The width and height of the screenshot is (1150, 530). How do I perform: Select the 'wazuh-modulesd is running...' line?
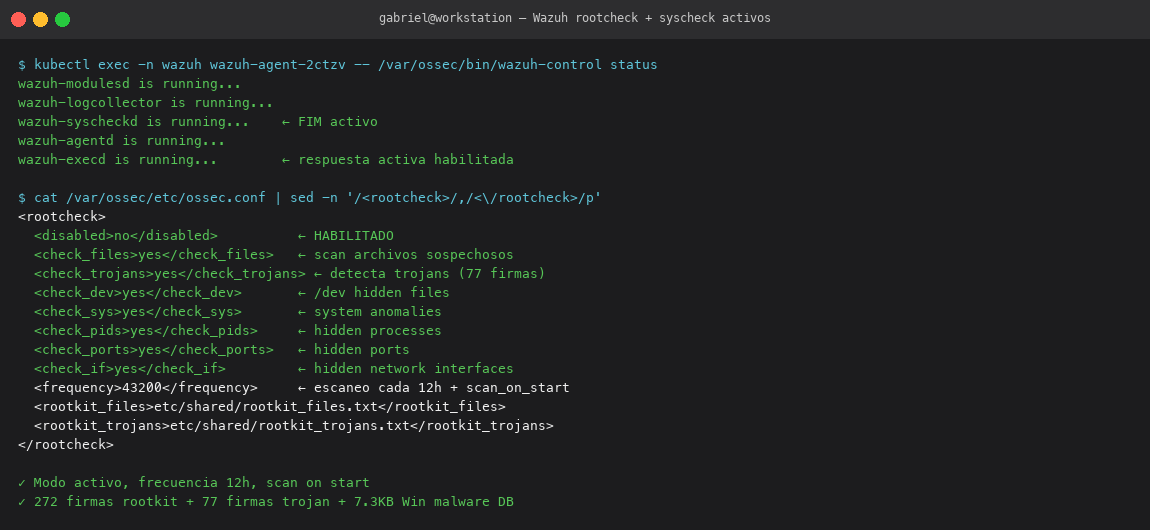[x=130, y=84]
